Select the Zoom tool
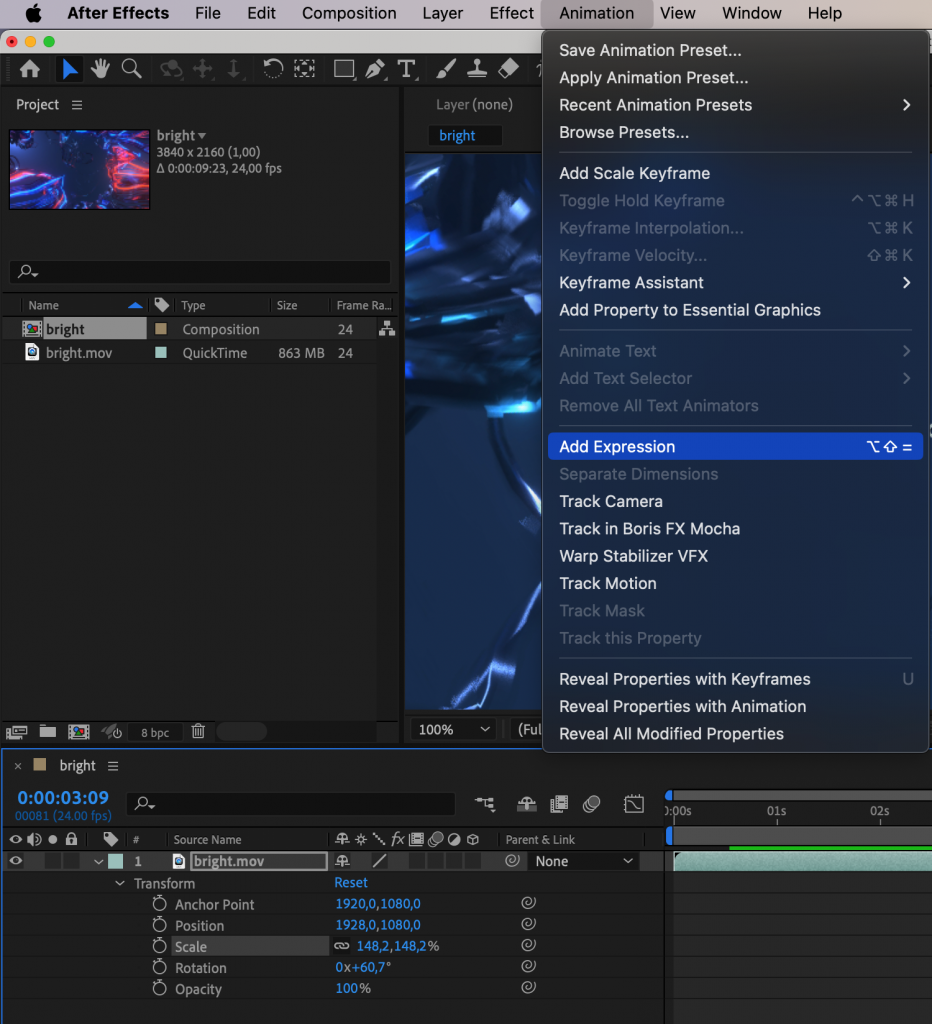Image resolution: width=932 pixels, height=1024 pixels. 131,69
